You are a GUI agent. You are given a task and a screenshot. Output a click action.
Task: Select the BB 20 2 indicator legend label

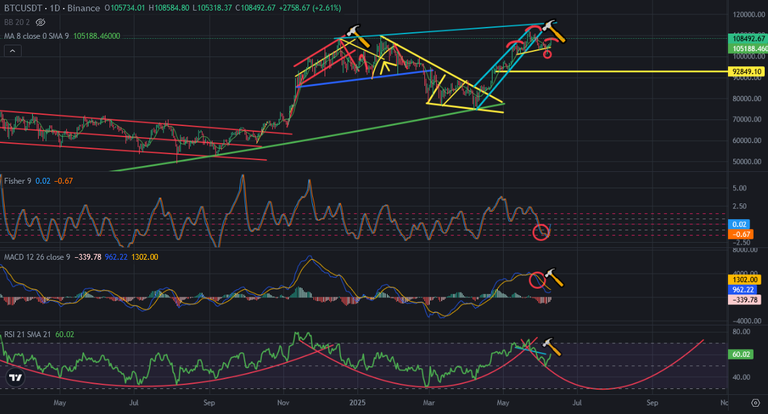point(17,23)
